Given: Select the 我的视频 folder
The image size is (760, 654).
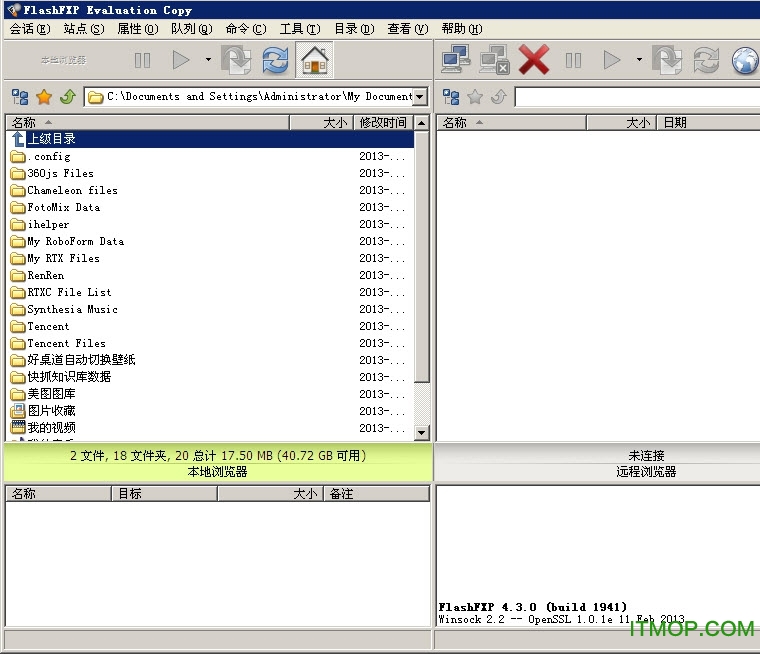Looking at the screenshot, I should (x=210, y=428).
